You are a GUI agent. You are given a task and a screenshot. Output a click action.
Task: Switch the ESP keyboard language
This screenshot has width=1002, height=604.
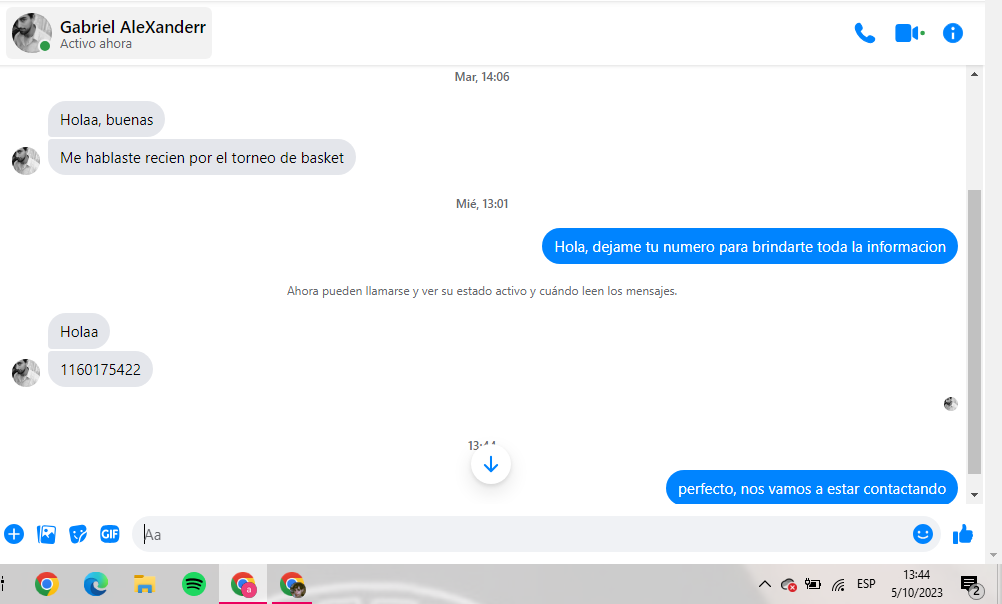point(867,584)
